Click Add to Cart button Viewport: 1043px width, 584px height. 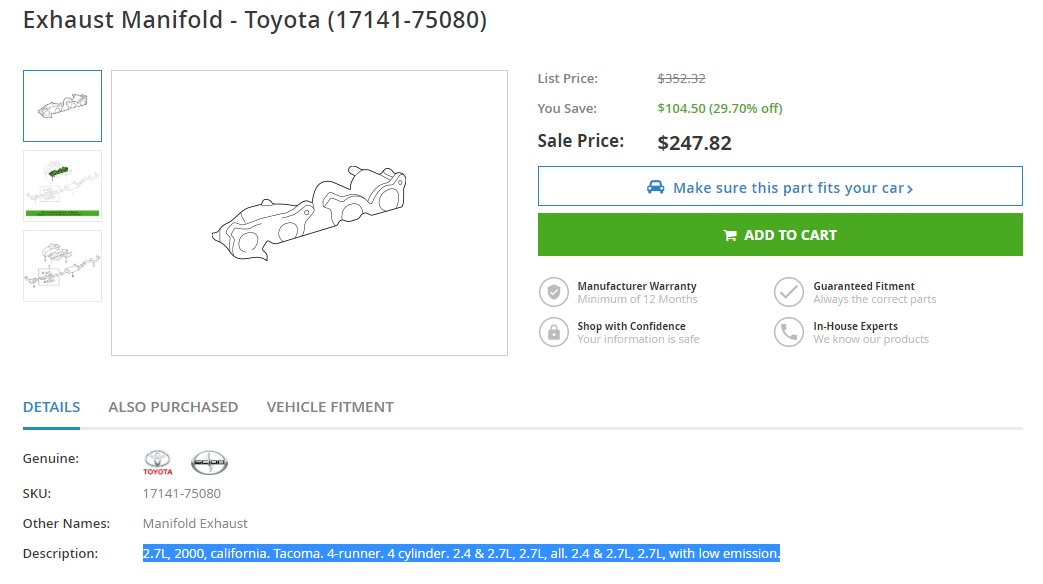coord(780,235)
